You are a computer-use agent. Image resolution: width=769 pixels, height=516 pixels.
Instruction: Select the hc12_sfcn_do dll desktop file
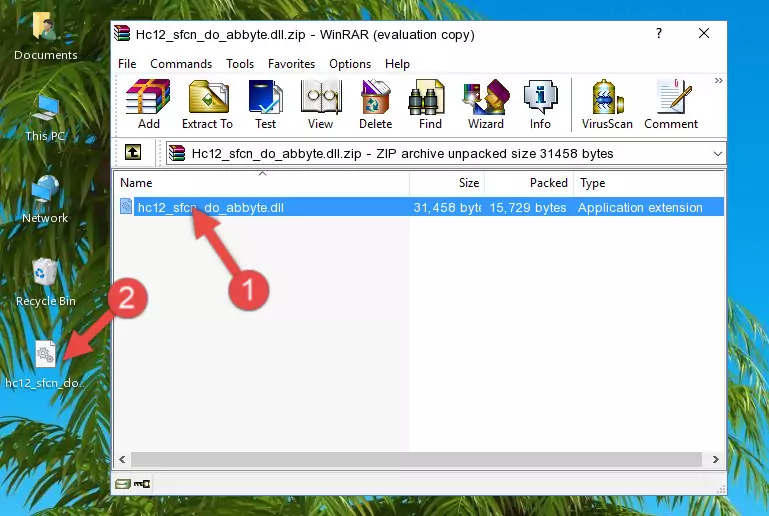tap(45, 365)
